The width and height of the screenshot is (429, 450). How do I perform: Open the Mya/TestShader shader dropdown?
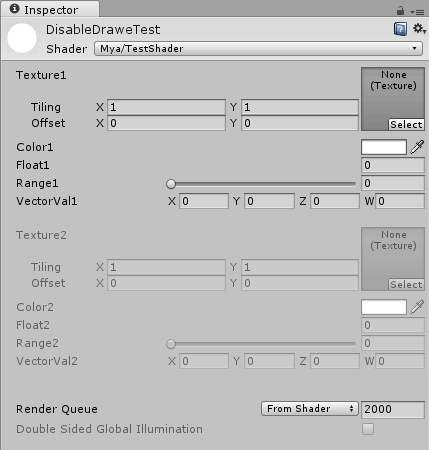[258, 49]
